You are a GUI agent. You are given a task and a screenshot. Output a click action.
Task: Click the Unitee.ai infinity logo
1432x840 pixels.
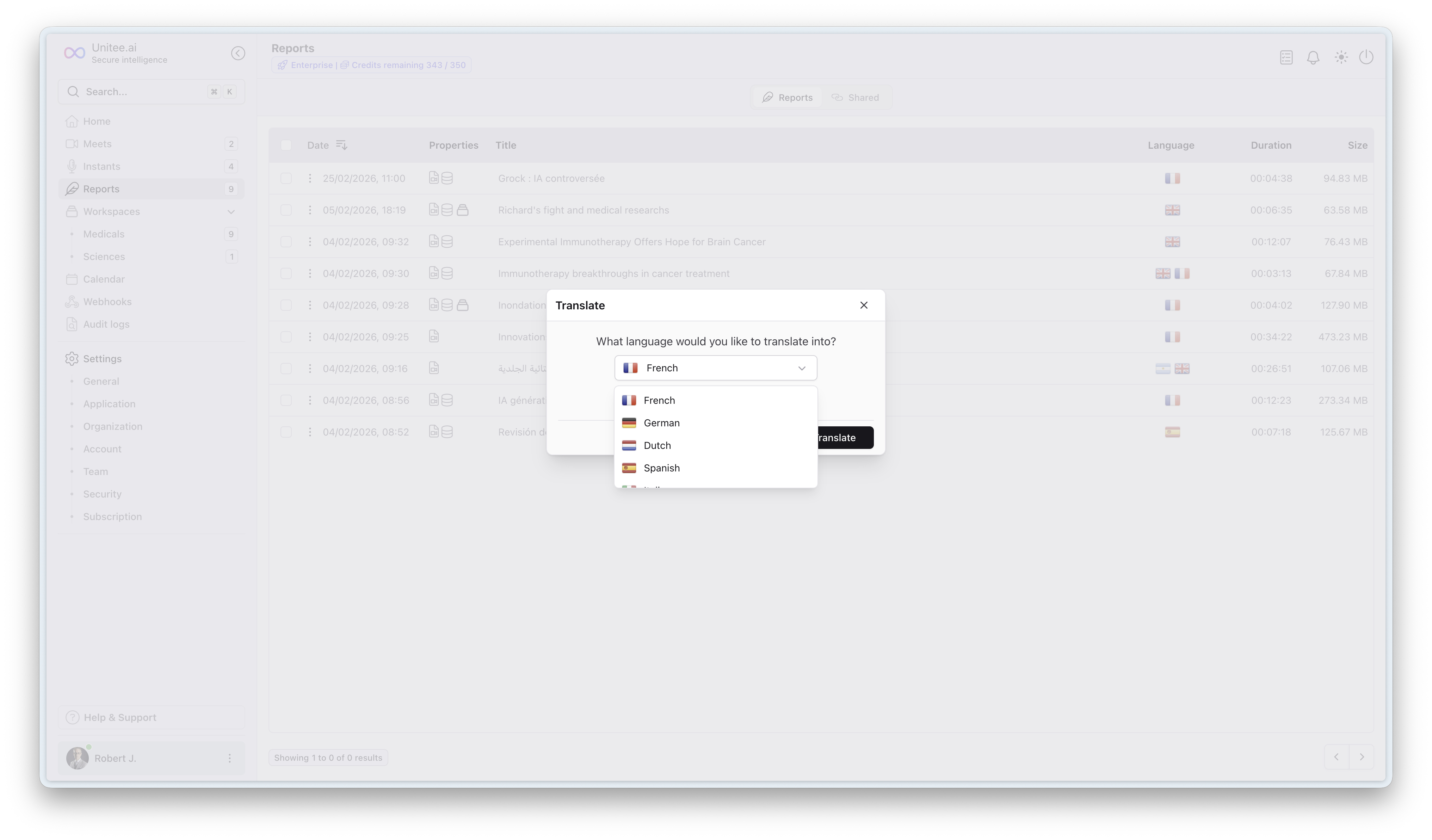[x=74, y=53]
